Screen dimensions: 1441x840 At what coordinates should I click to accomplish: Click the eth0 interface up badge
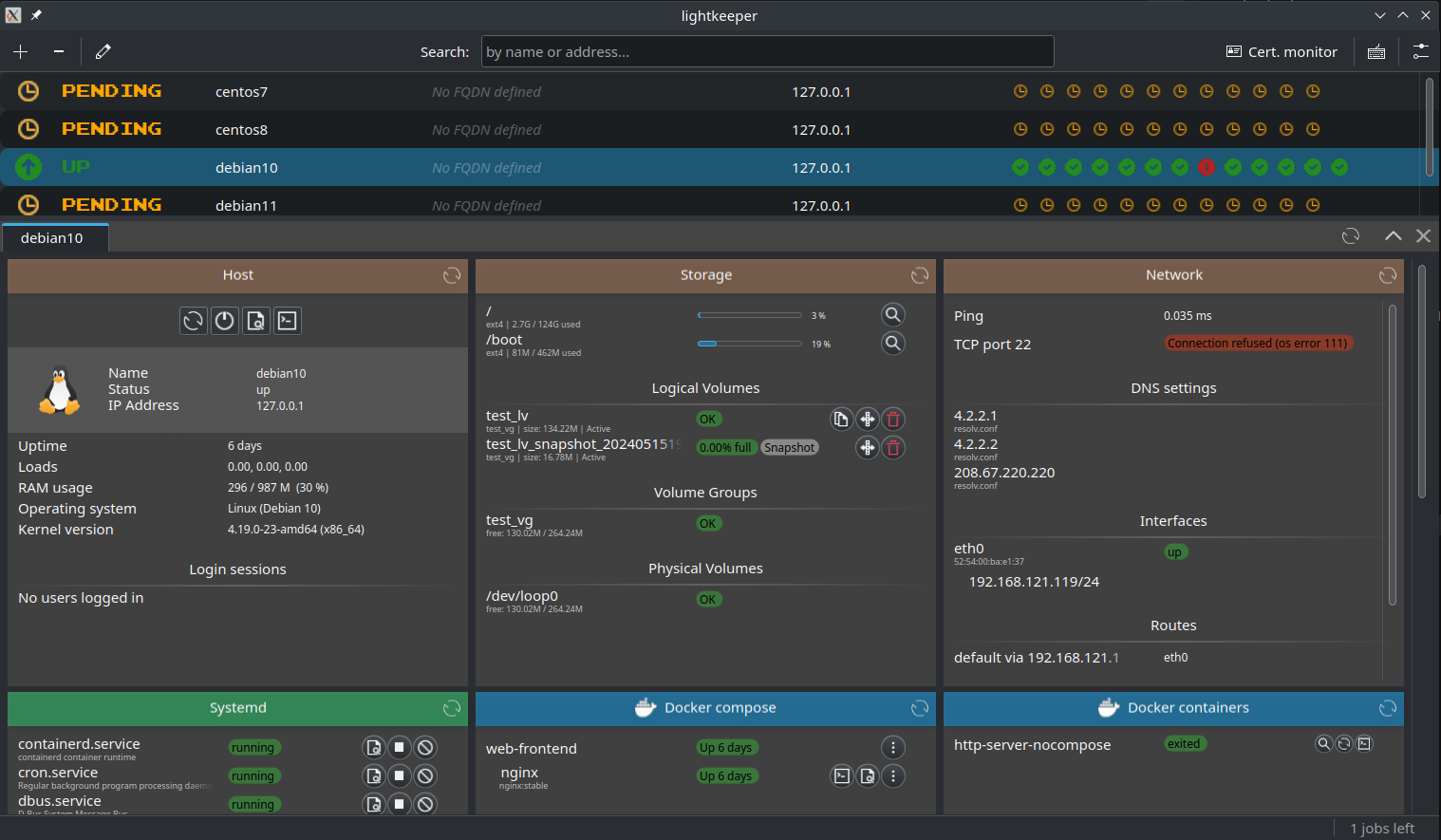(x=1175, y=552)
